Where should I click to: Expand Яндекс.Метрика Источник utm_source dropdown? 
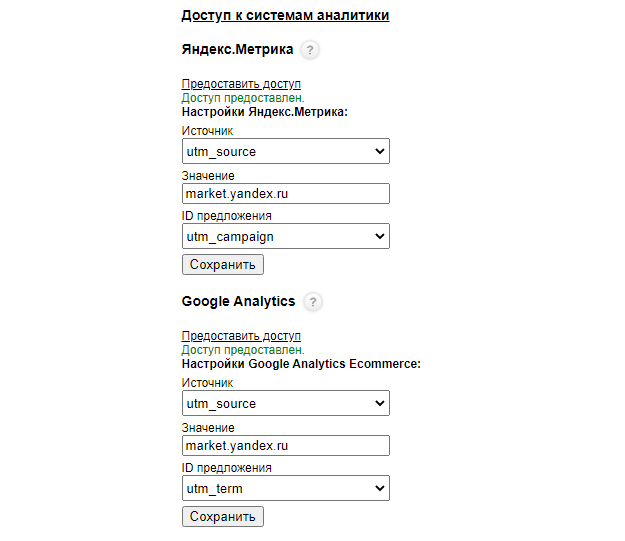pyautogui.click(x=286, y=151)
